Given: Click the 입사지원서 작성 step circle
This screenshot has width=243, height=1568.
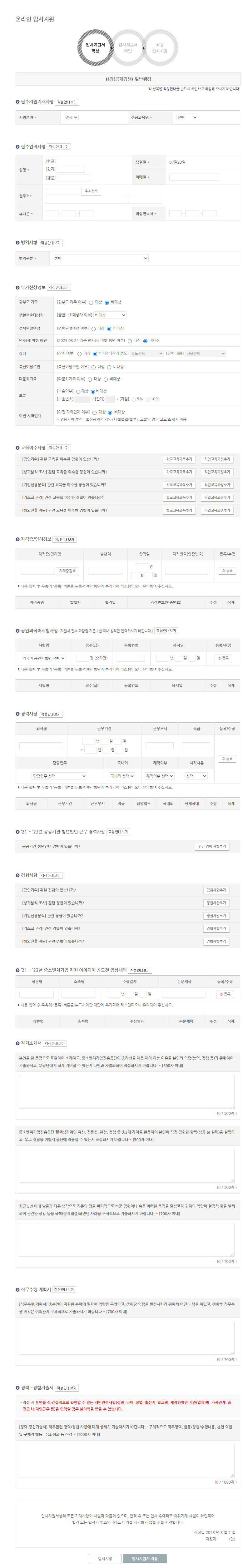Looking at the screenshot, I should coord(95,47).
